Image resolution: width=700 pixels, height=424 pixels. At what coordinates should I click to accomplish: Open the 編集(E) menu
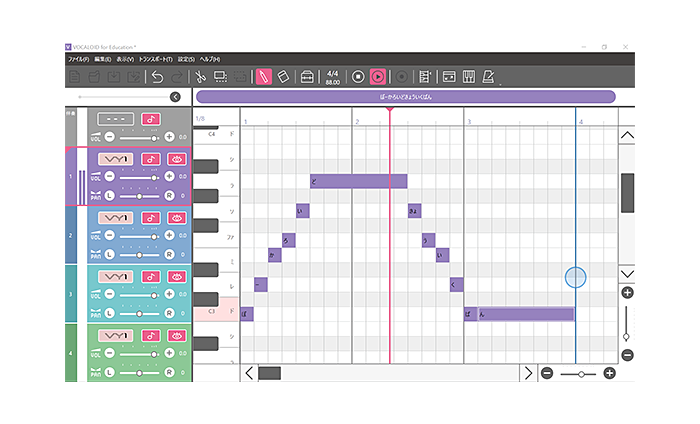103,59
